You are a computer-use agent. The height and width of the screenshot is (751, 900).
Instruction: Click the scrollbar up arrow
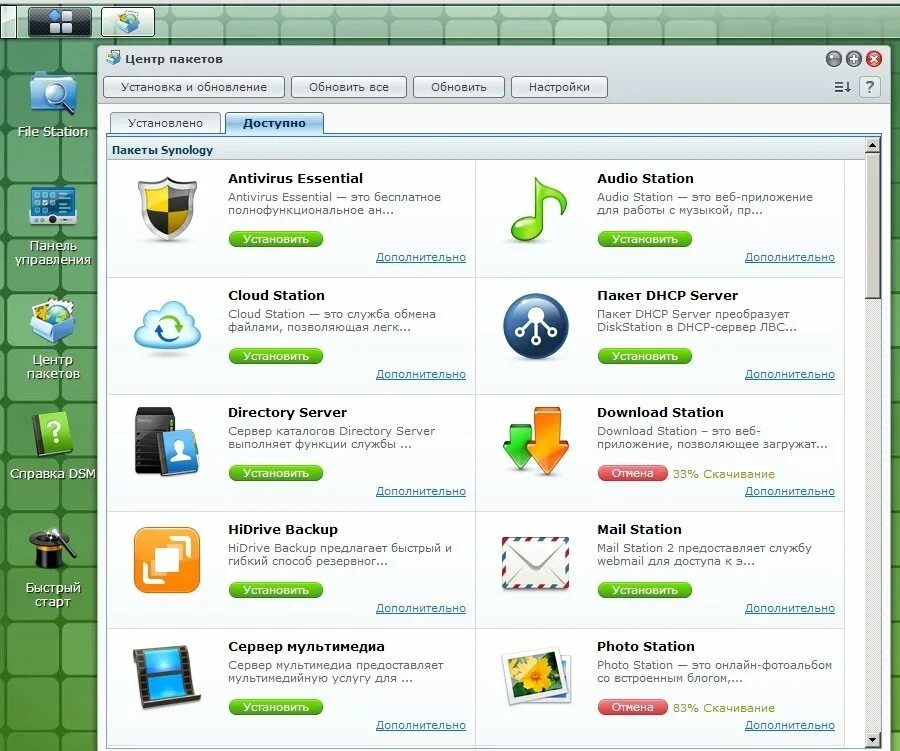pyautogui.click(x=872, y=145)
